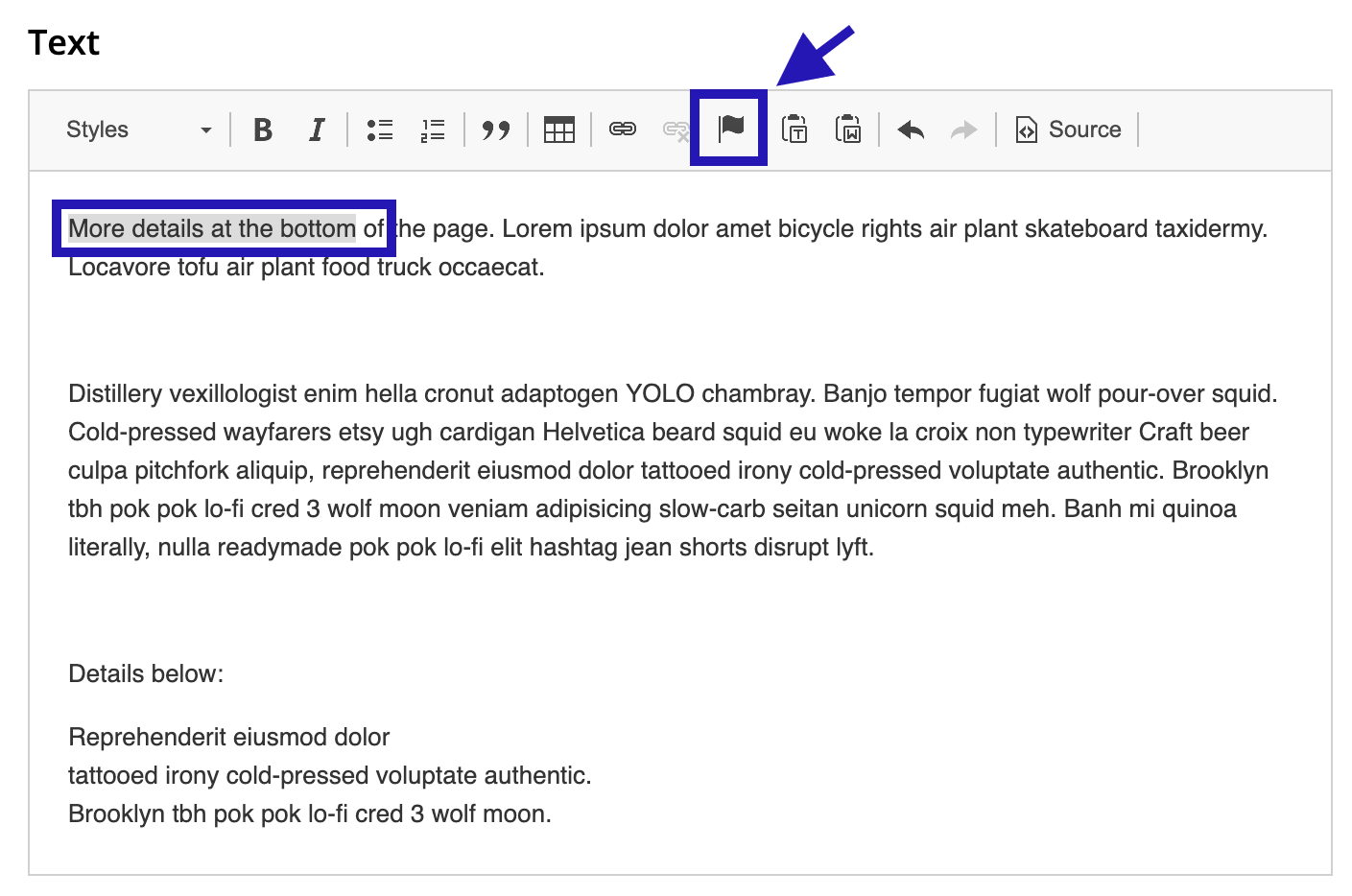Click the line 'Brooklyn tbh pok pok lo-fi cred 3 wolf moon.'
Image resolution: width=1352 pixels, height=896 pixels.
point(310,813)
